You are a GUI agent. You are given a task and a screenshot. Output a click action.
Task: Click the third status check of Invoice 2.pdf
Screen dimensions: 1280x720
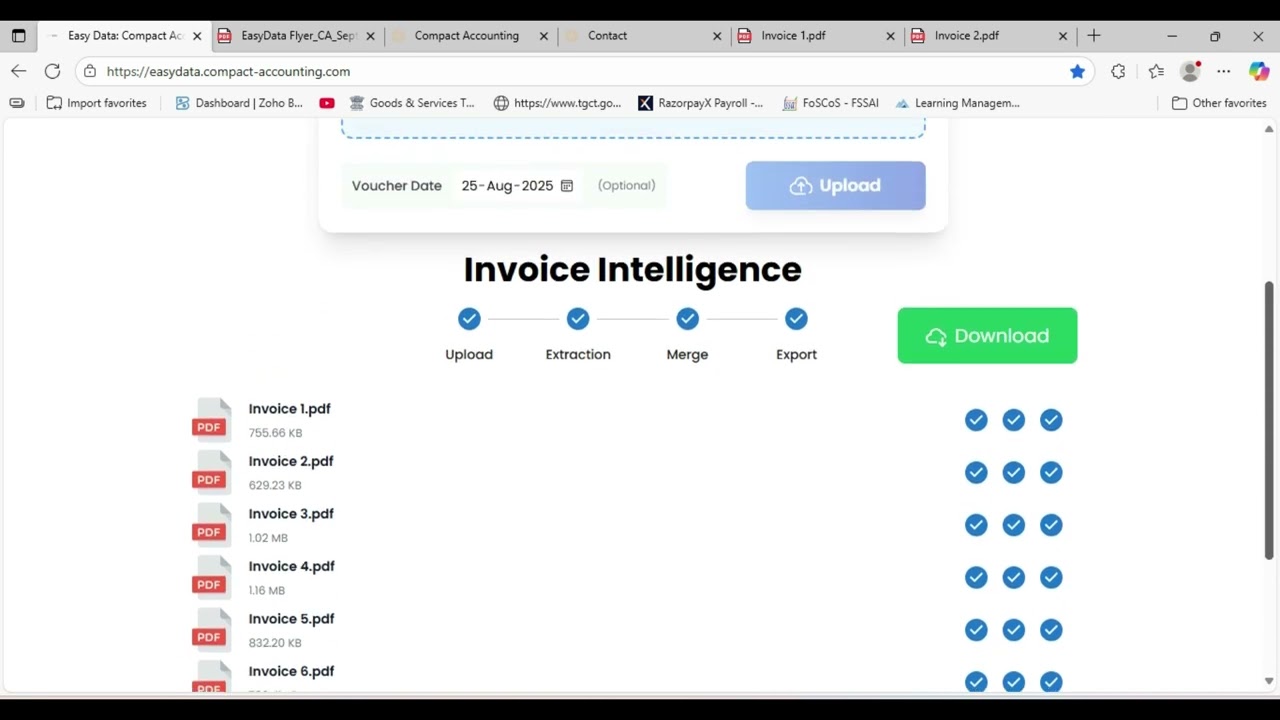click(x=1051, y=473)
